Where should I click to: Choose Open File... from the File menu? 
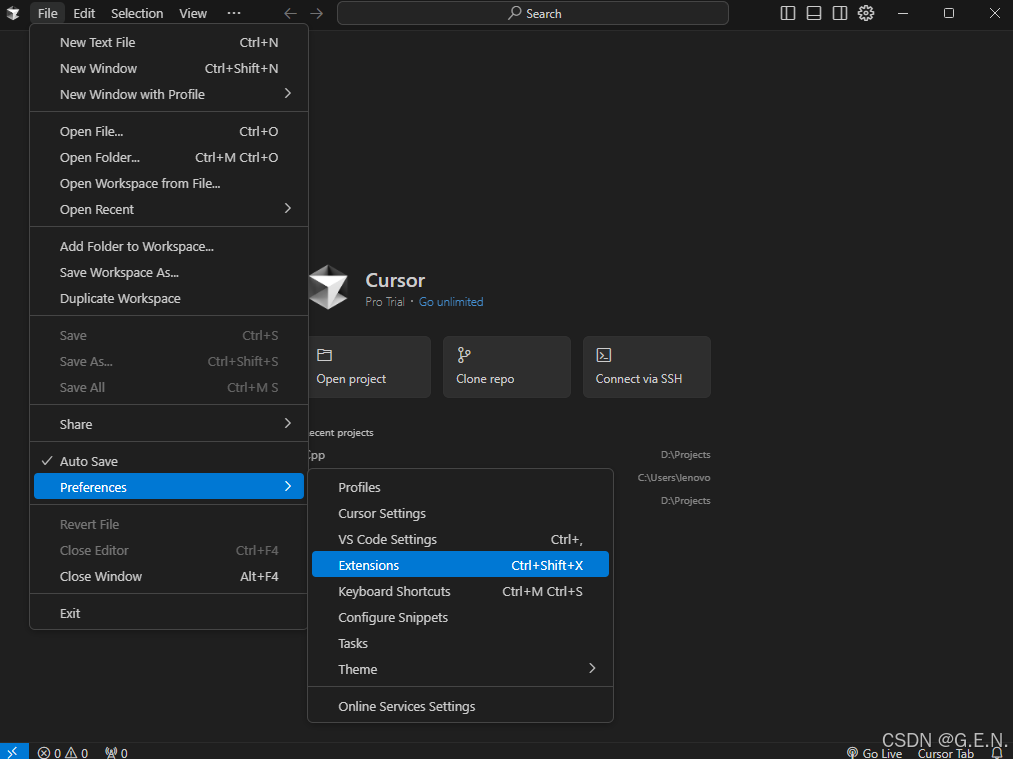[169, 131]
